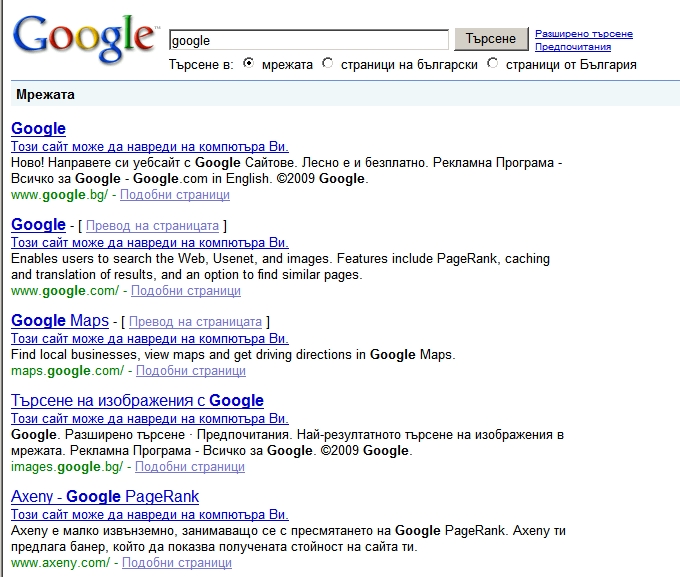The height and width of the screenshot is (577, 680).
Task: Click the Търсене search button
Action: pyautogui.click(x=491, y=39)
